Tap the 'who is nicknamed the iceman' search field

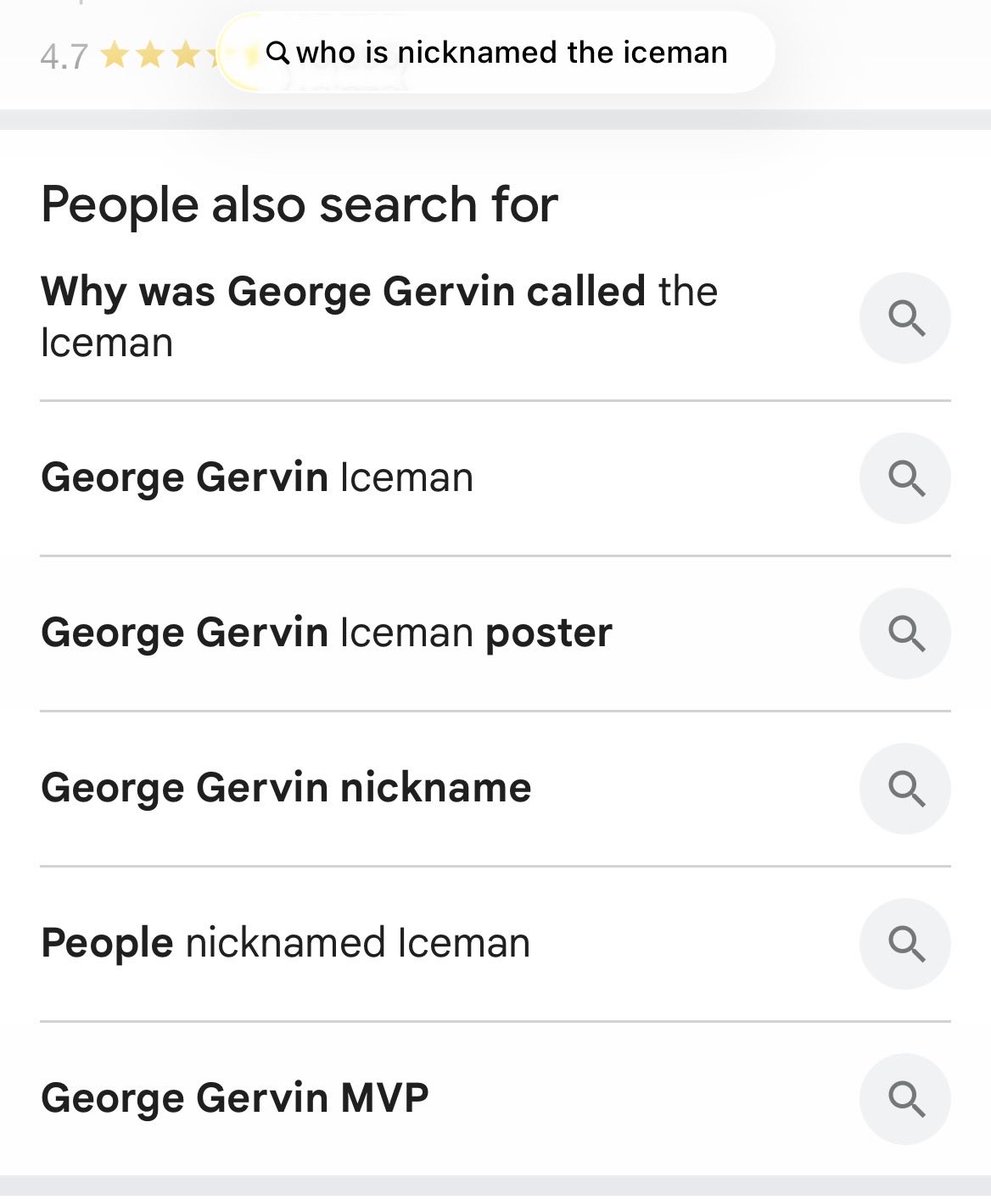coord(510,52)
